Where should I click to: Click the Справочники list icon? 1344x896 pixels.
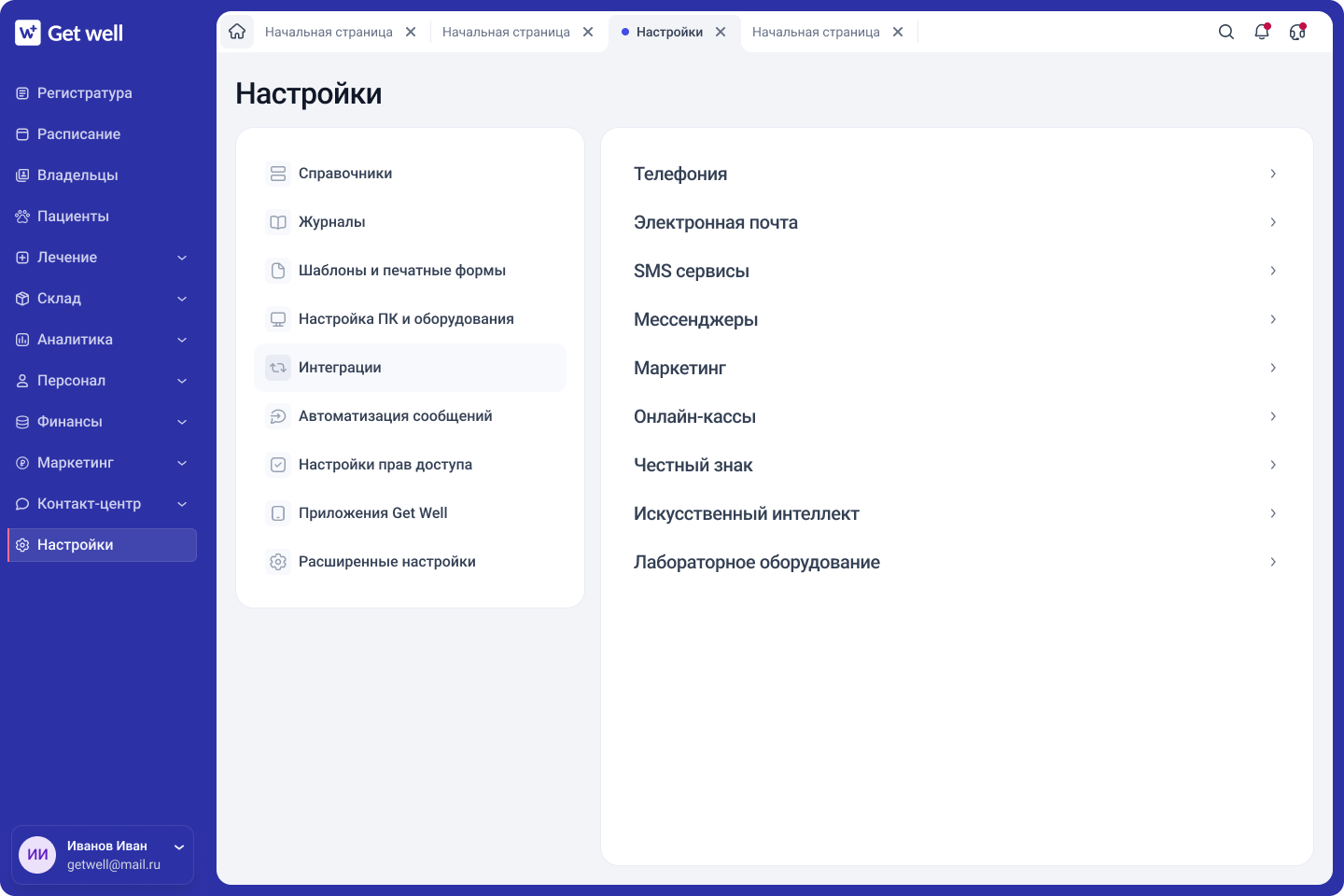(278, 174)
